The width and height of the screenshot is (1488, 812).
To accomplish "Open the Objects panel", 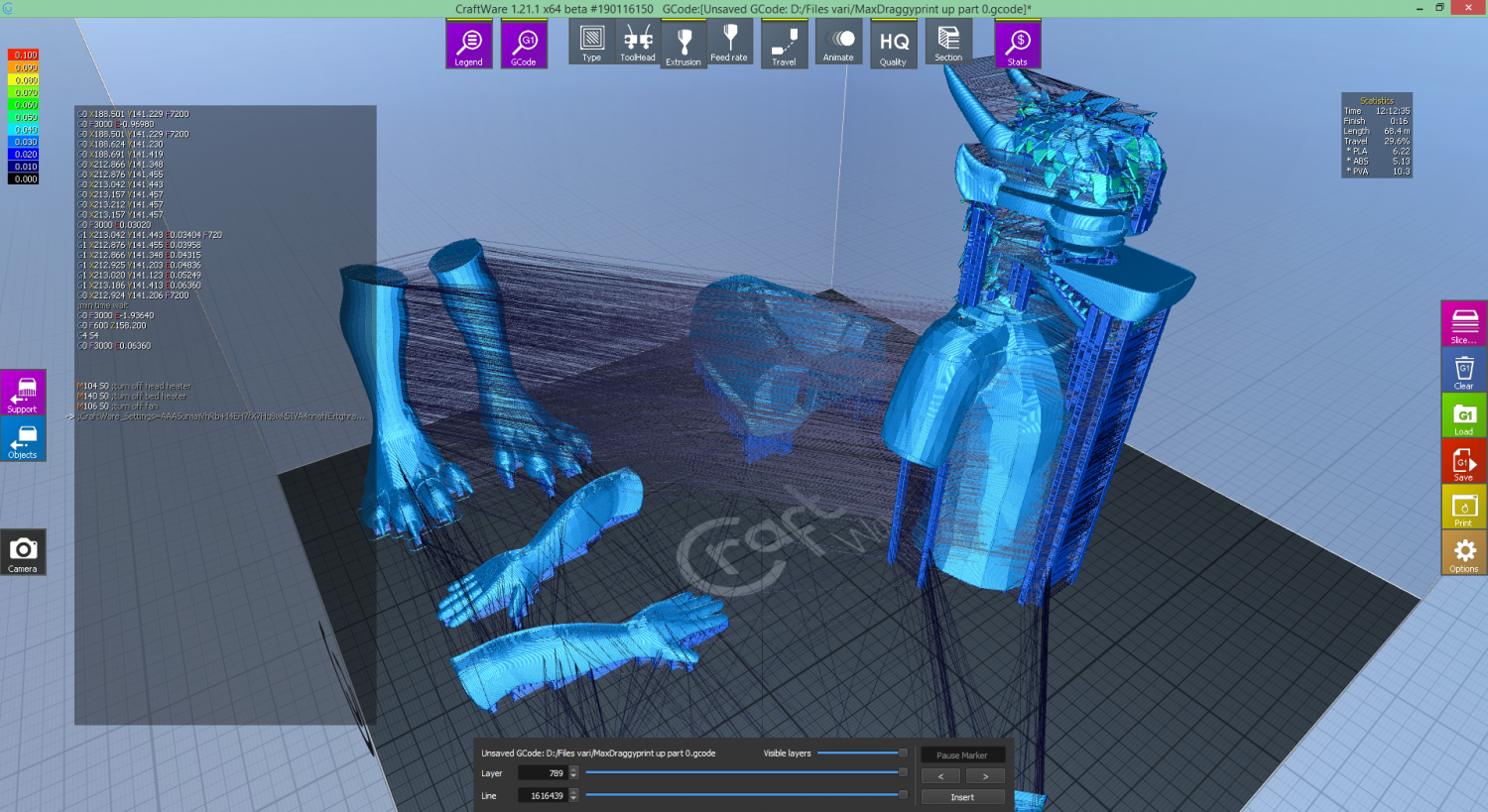I will [23, 438].
